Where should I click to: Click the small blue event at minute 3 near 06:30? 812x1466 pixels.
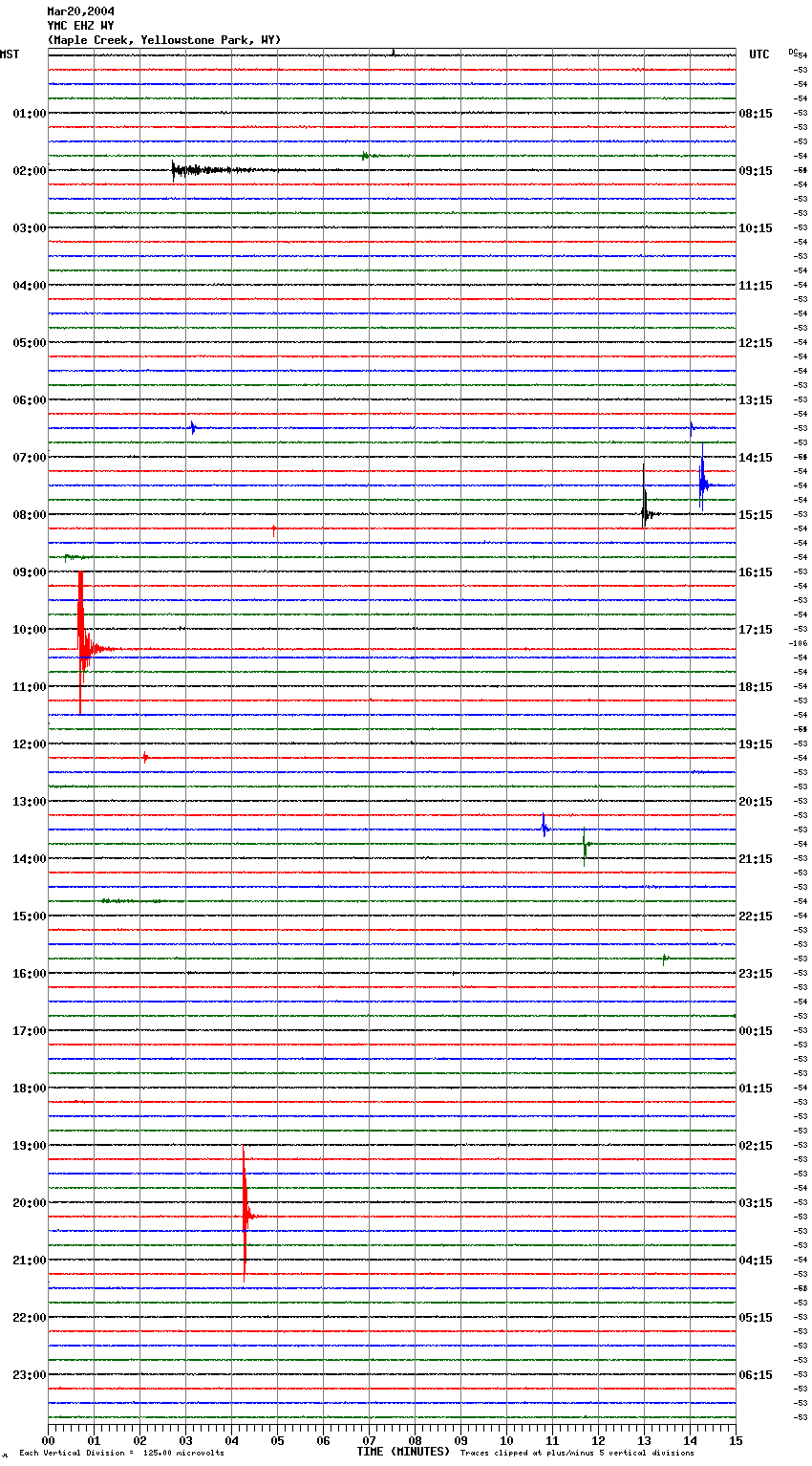click(193, 428)
